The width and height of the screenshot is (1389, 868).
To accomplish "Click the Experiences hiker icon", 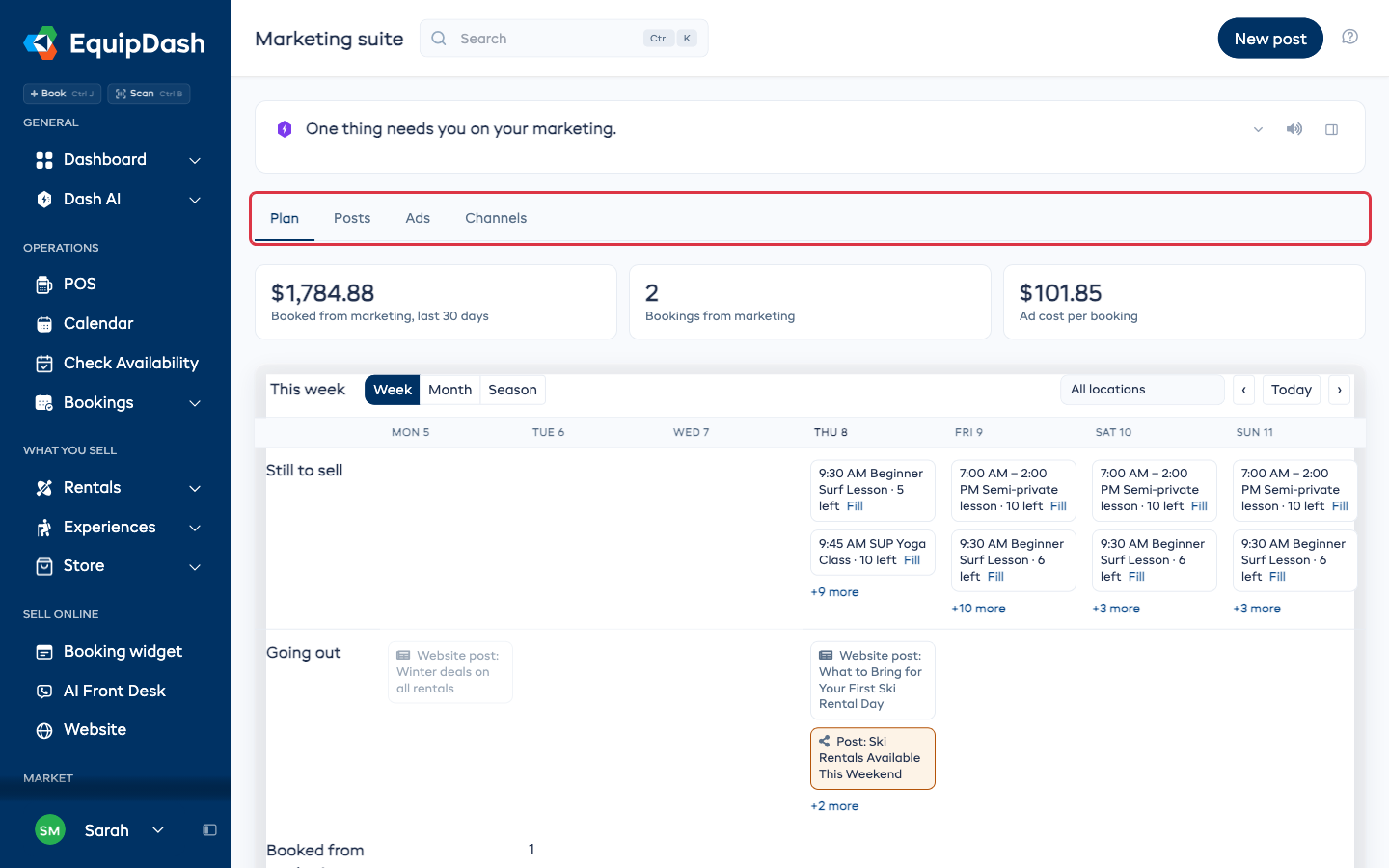I will pos(44,528).
